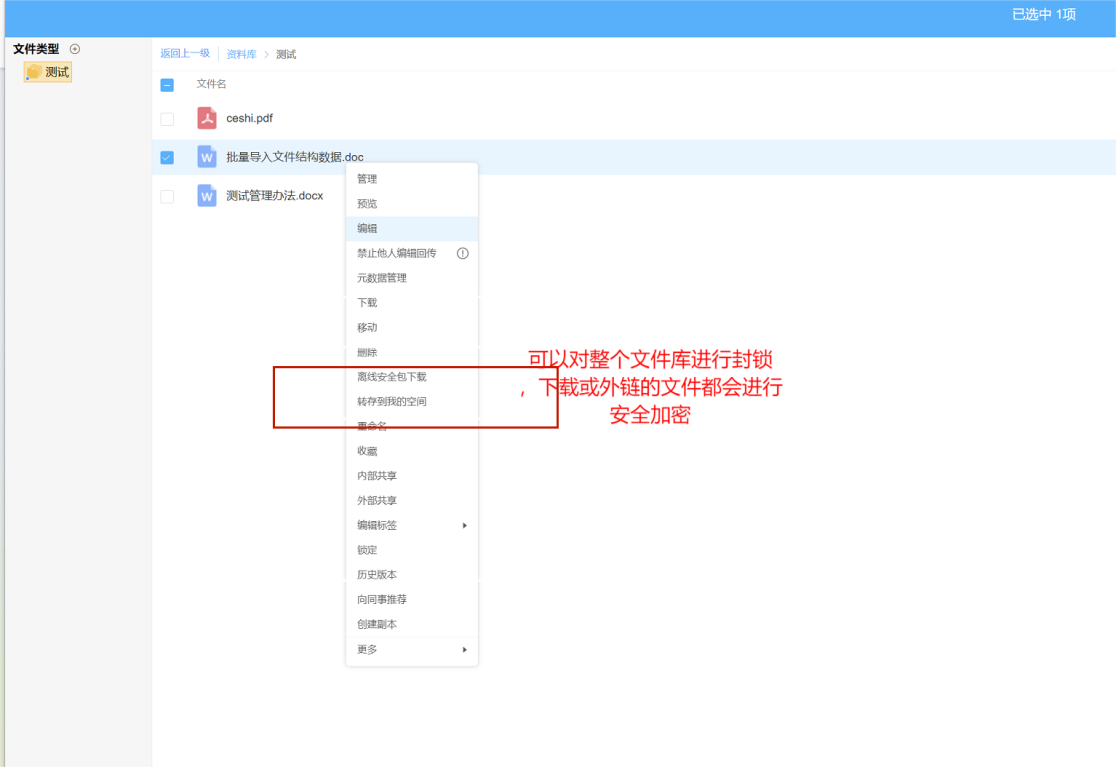Viewport: 1116px width, 767px height.
Task: Select 下载 in the context menu
Action: click(x=367, y=303)
